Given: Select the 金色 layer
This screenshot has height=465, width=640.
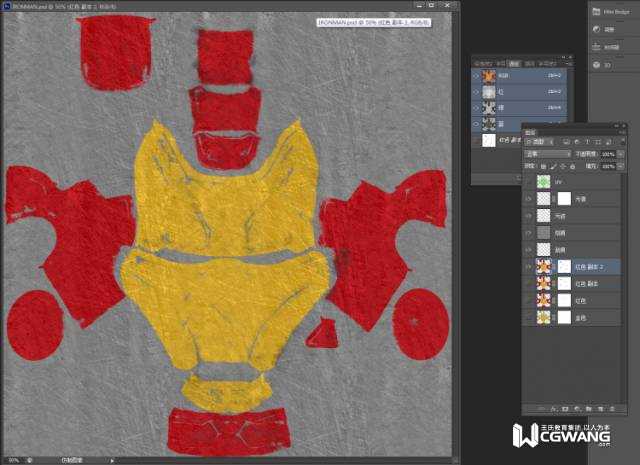Looking at the screenshot, I should [x=572, y=318].
